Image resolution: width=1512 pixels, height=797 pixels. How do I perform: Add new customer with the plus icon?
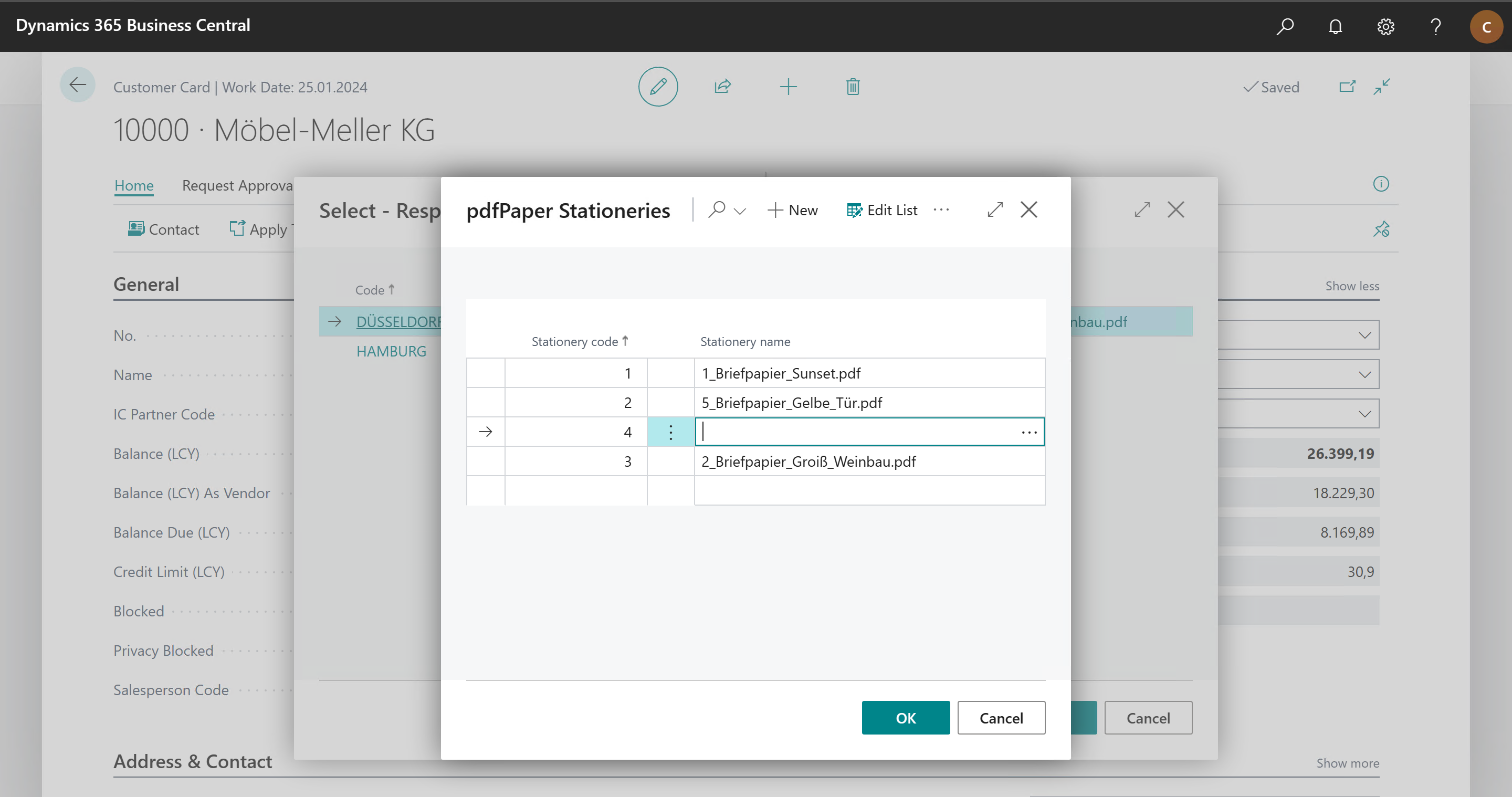(x=788, y=87)
